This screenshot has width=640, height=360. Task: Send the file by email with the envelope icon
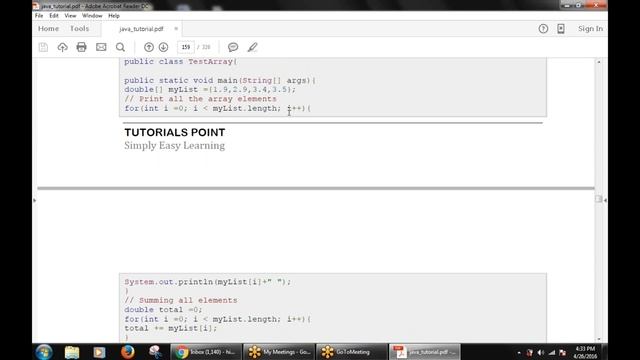click(x=101, y=47)
